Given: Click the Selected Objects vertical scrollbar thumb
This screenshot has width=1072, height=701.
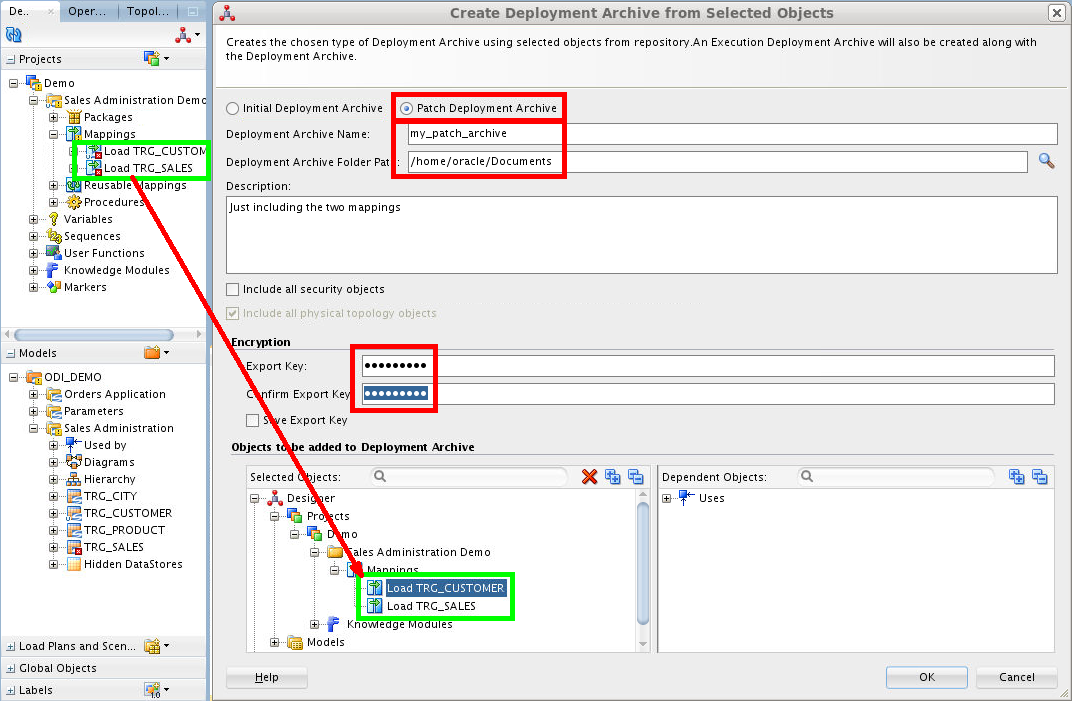Looking at the screenshot, I should coord(643,562).
